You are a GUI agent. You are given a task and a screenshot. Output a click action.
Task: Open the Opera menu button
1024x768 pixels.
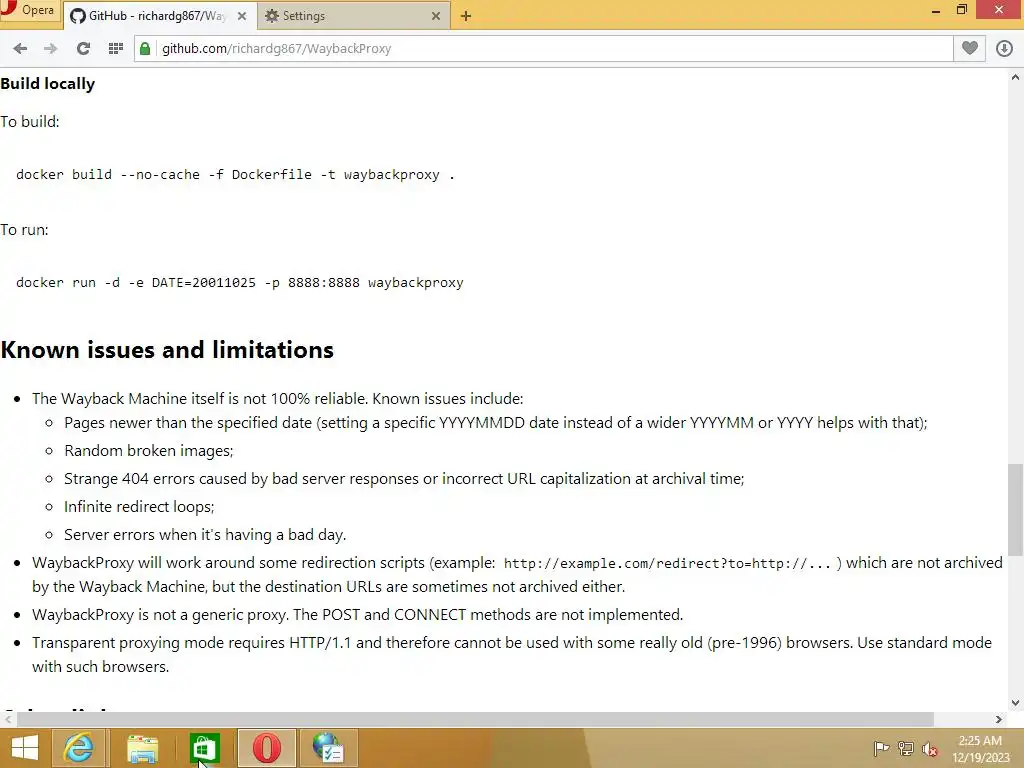tap(29, 10)
